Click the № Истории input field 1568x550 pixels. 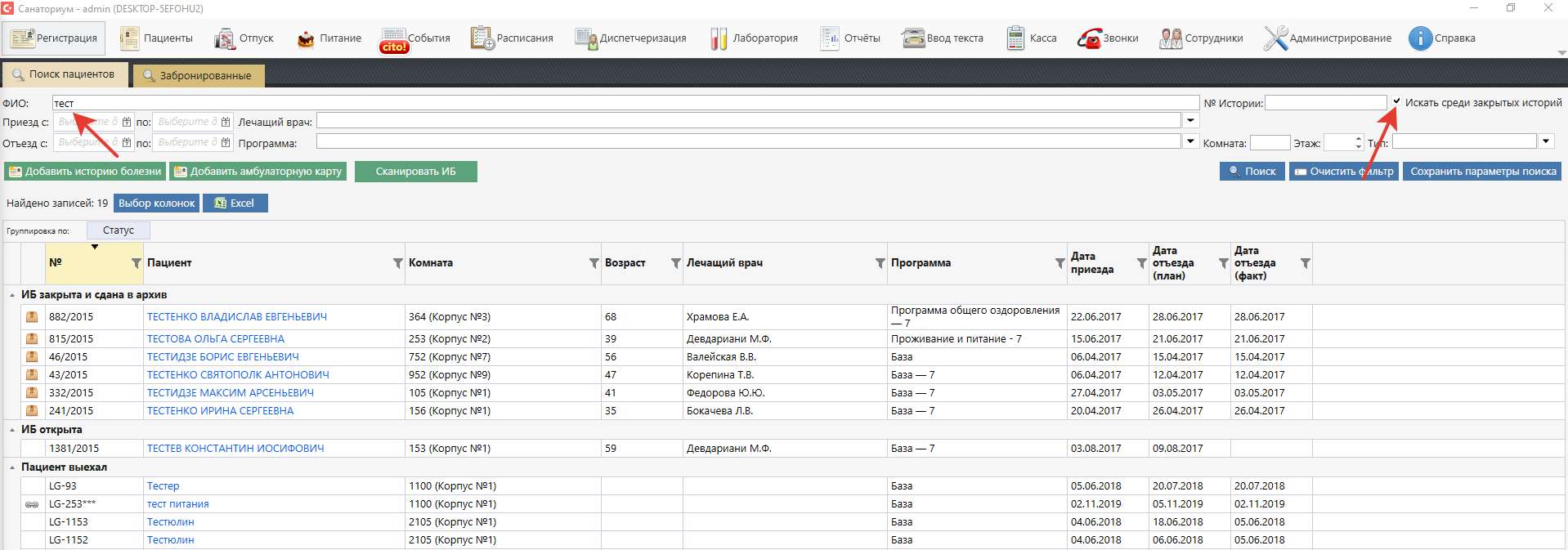(x=1325, y=103)
